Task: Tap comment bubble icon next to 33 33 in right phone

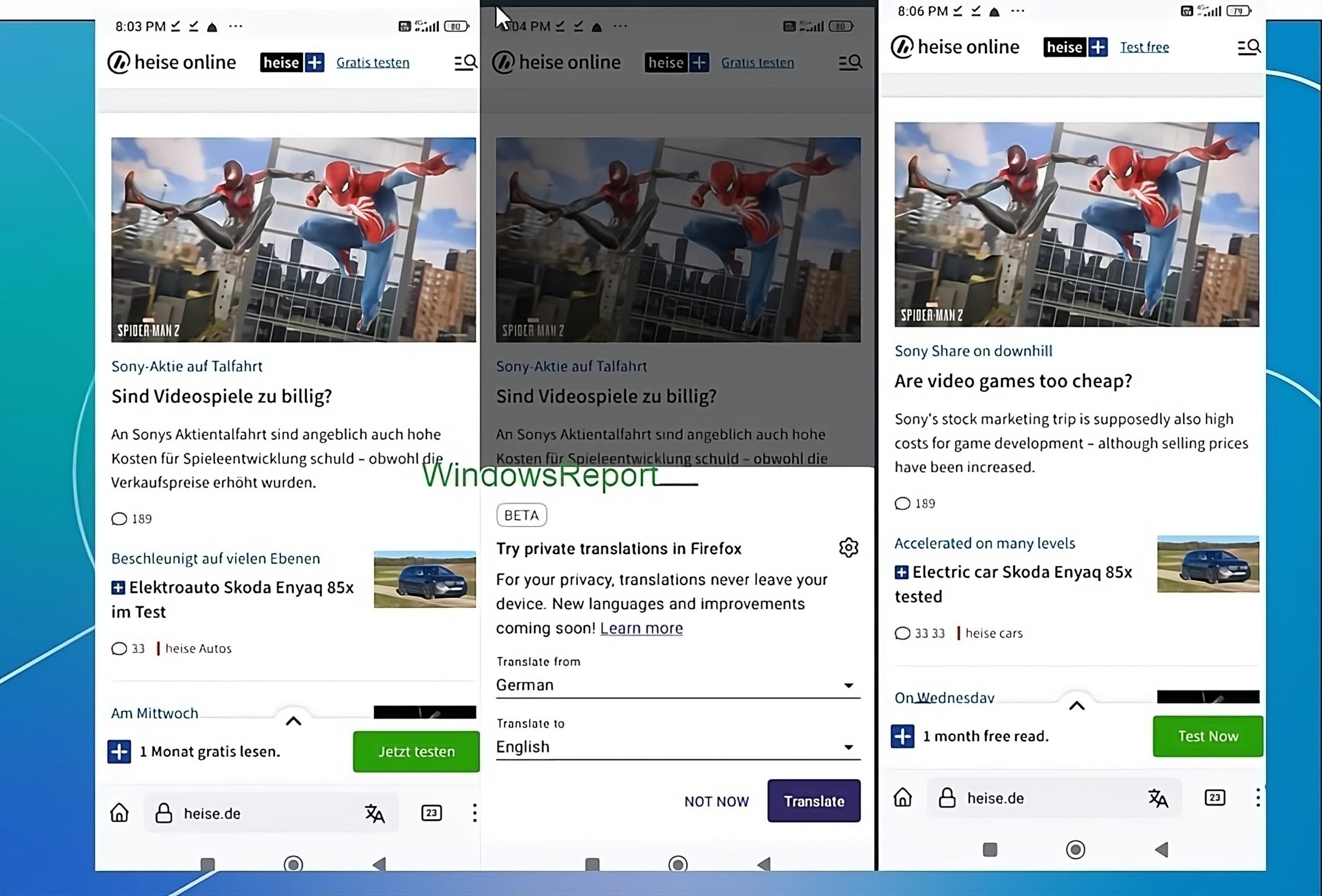Action: [x=902, y=633]
